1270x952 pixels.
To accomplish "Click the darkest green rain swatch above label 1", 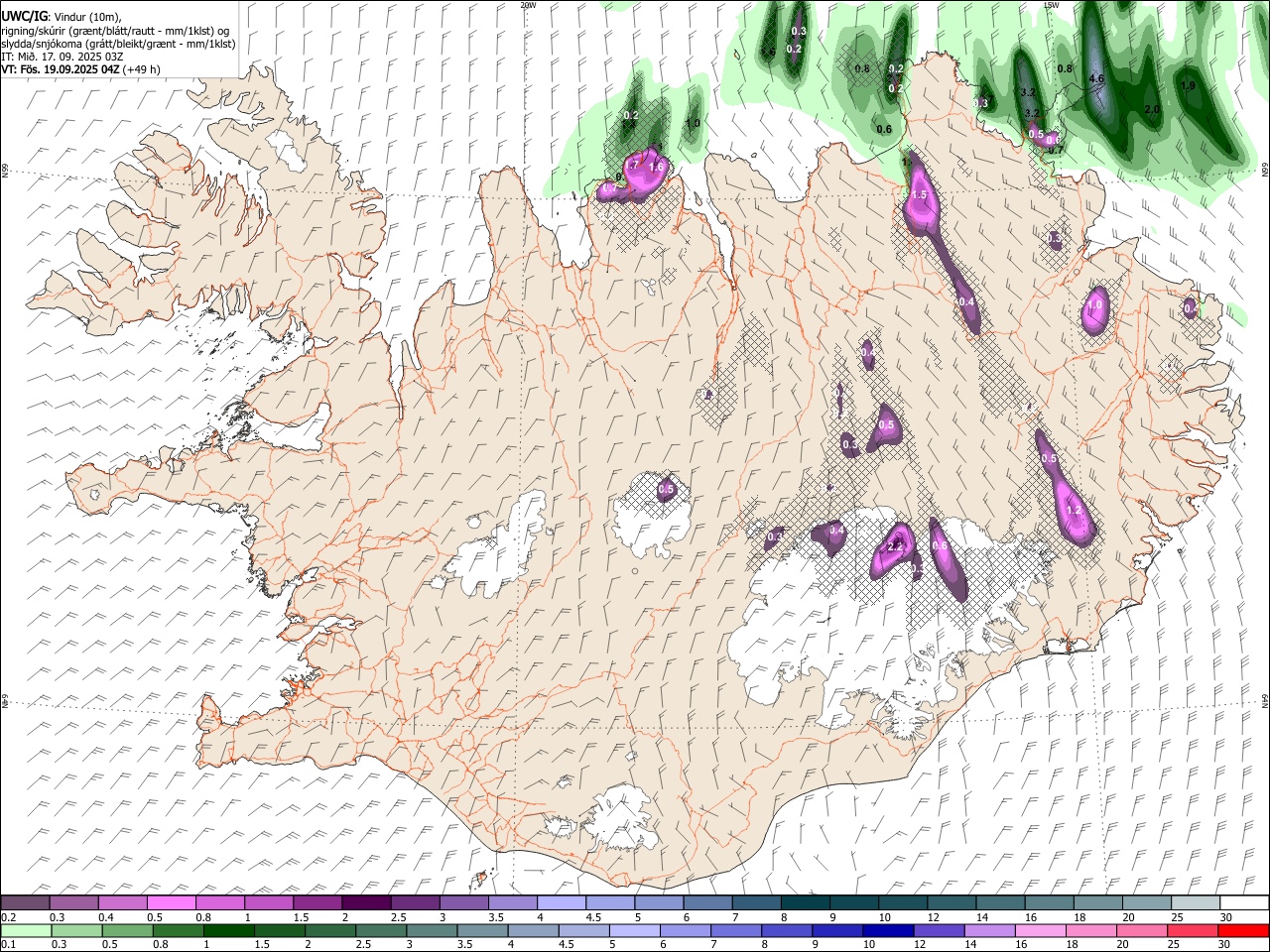I will [x=228, y=930].
